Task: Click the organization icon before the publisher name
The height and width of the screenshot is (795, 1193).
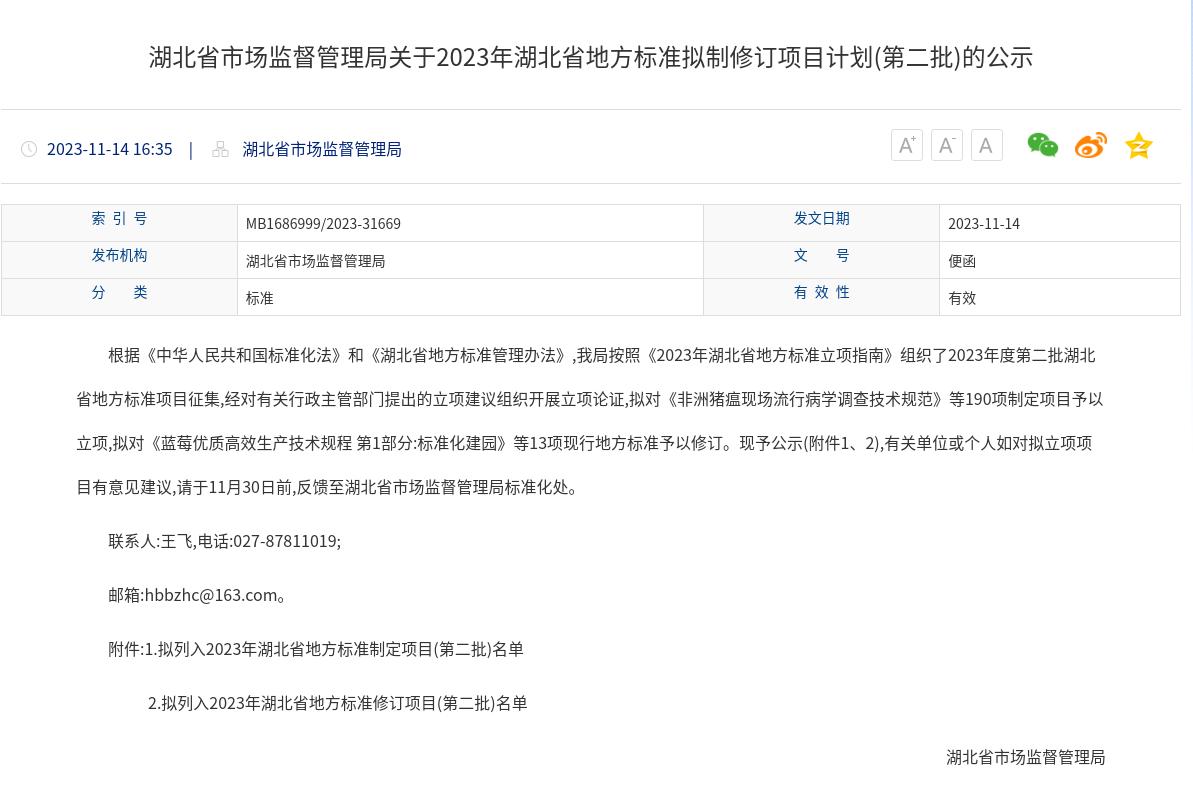Action: click(220, 149)
